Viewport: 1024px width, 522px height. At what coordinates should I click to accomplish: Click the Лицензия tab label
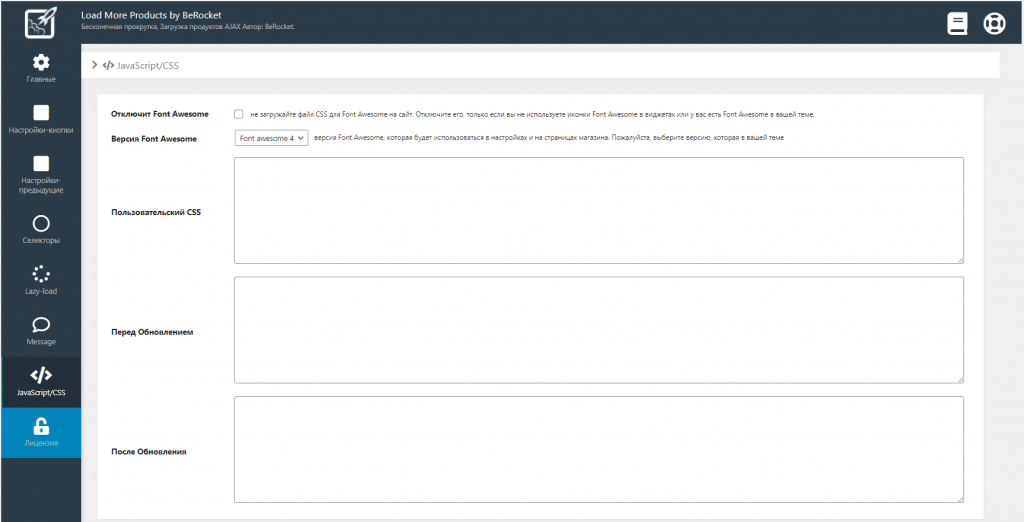point(41,442)
